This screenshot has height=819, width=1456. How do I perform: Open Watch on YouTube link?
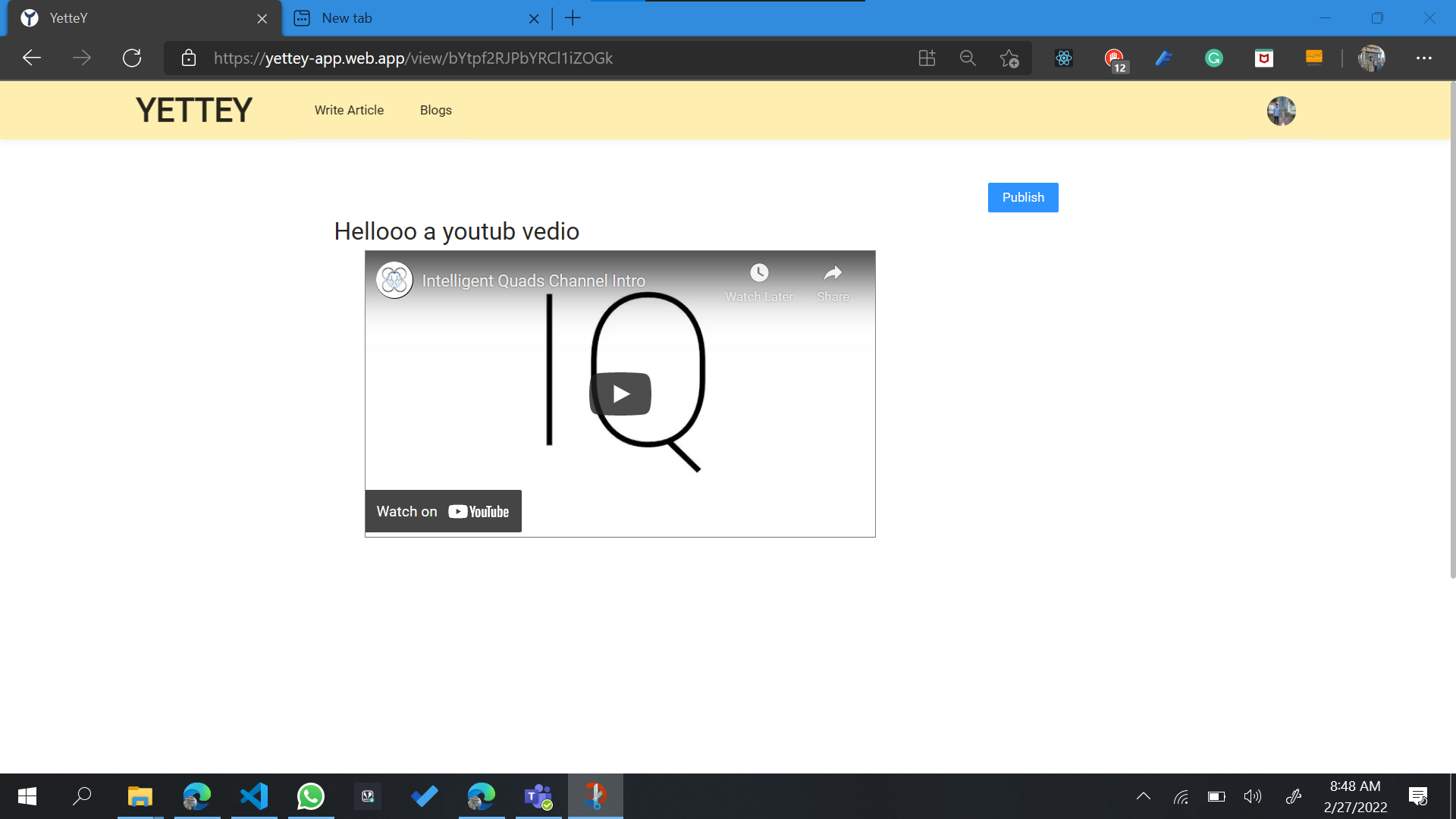pos(444,511)
